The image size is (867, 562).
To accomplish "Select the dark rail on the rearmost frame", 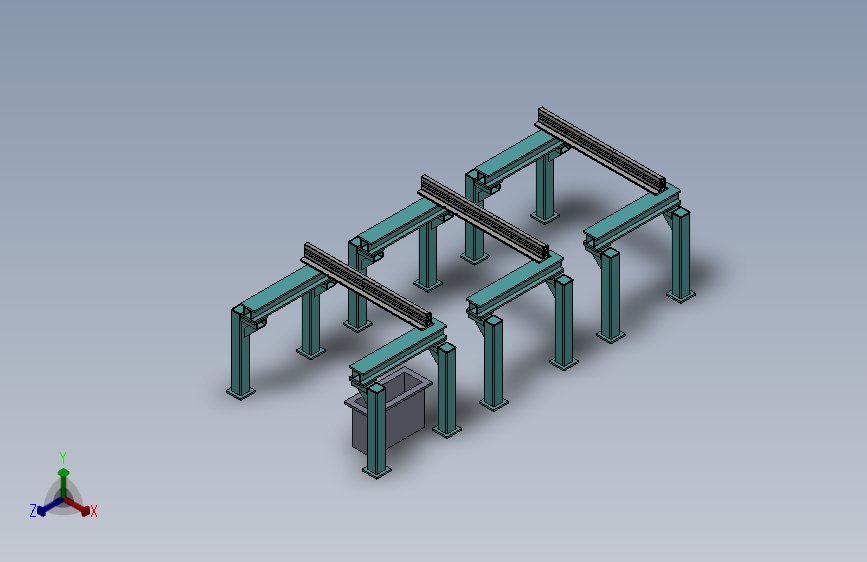I will (600, 150).
